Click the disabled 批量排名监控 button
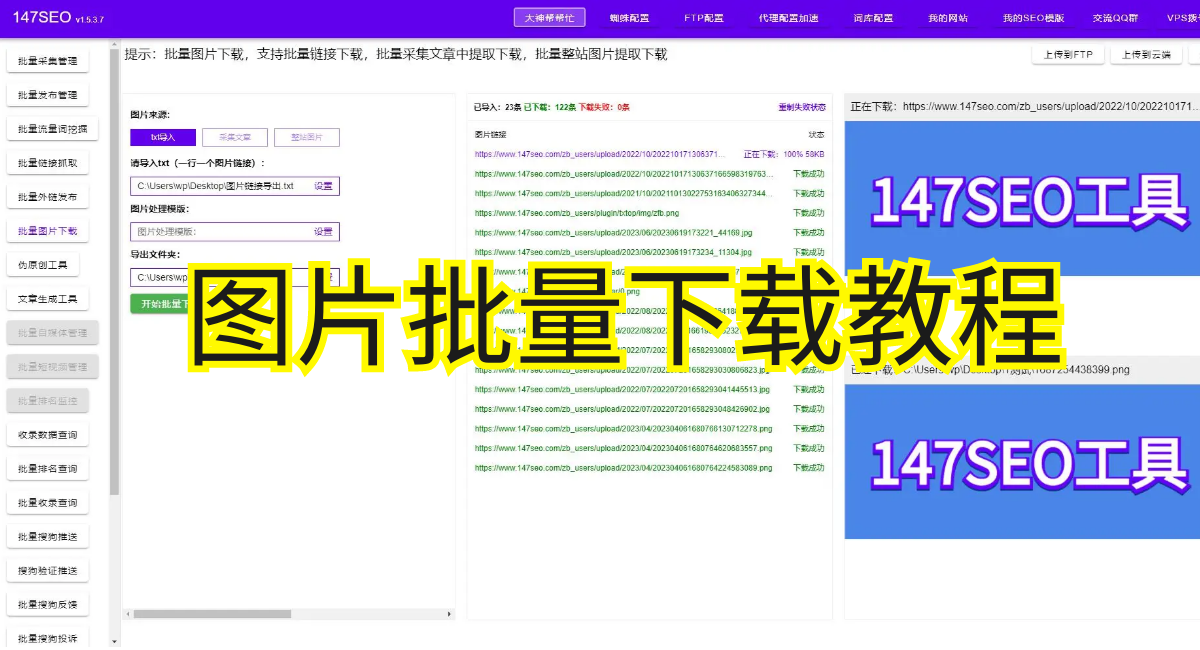 click(47, 401)
